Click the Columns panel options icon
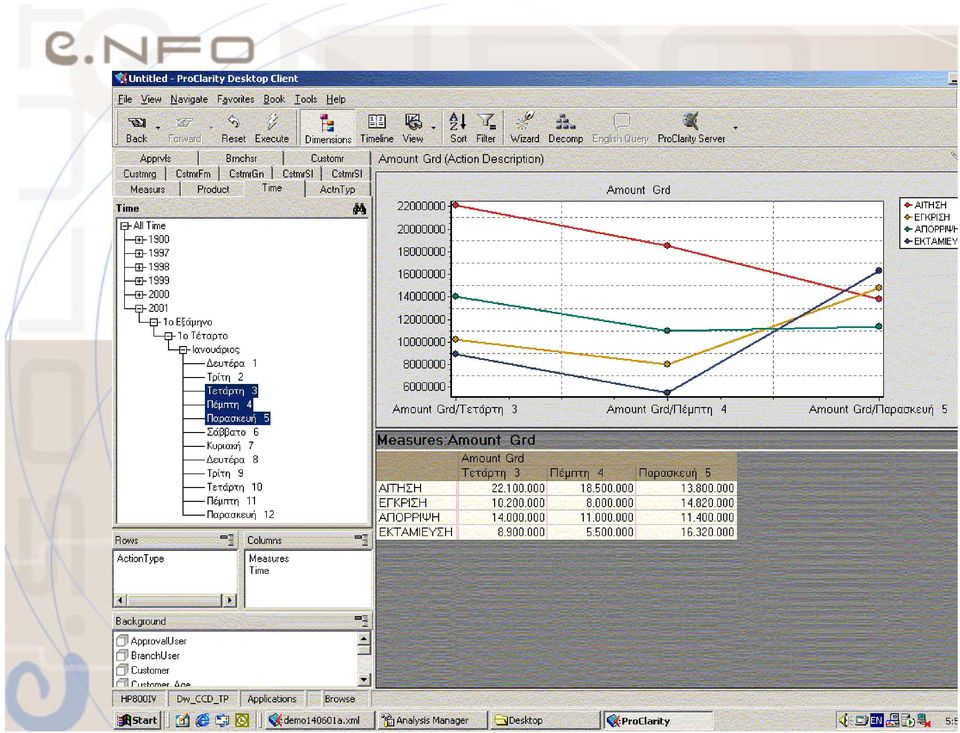Image resolution: width=960 pixels, height=733 pixels. click(x=361, y=539)
